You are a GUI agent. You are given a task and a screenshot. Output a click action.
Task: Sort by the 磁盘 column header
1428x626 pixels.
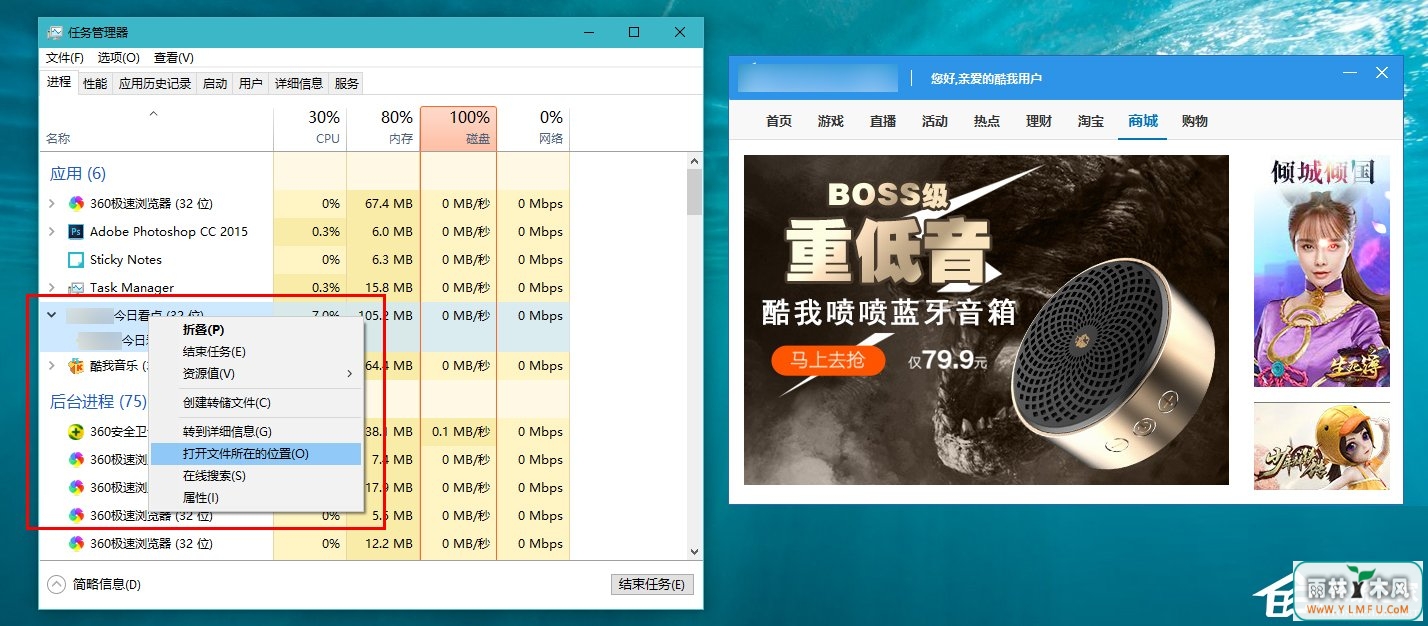click(458, 128)
